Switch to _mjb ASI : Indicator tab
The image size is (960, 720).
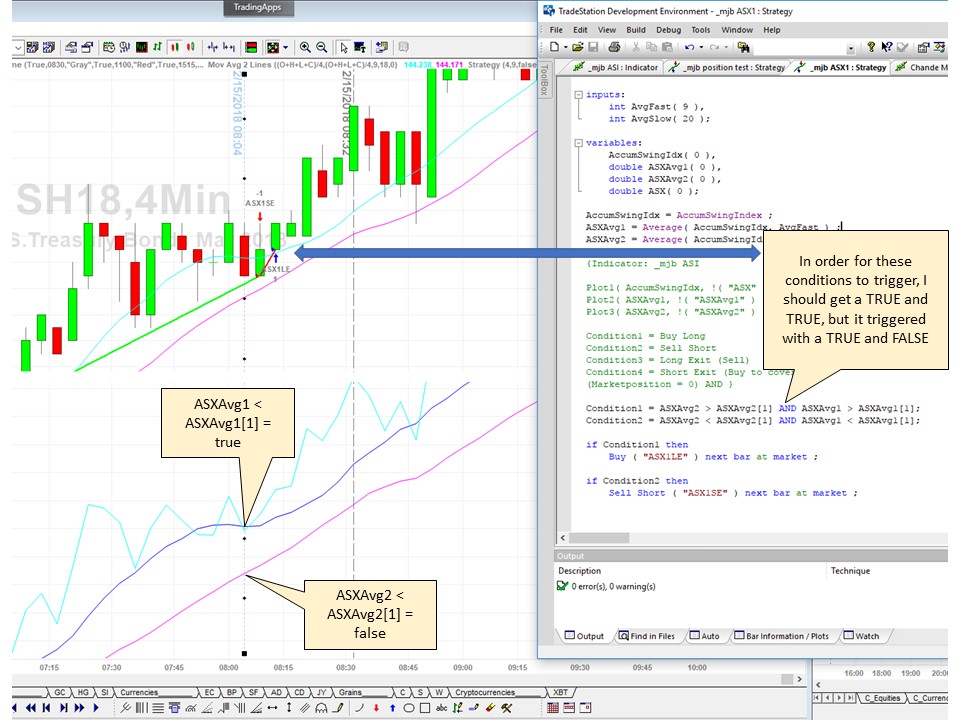pos(615,67)
